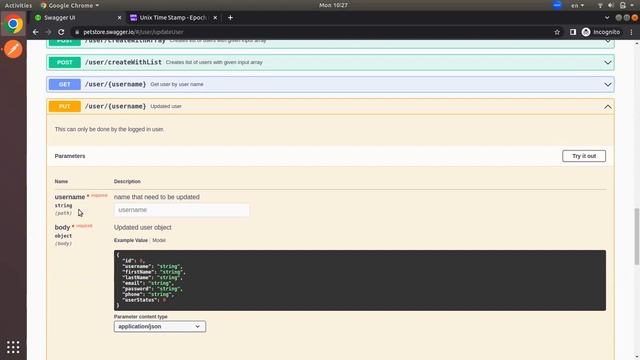The height and width of the screenshot is (360, 640).
Task: Click the /user/createWithList path text
Action: (x=123, y=62)
